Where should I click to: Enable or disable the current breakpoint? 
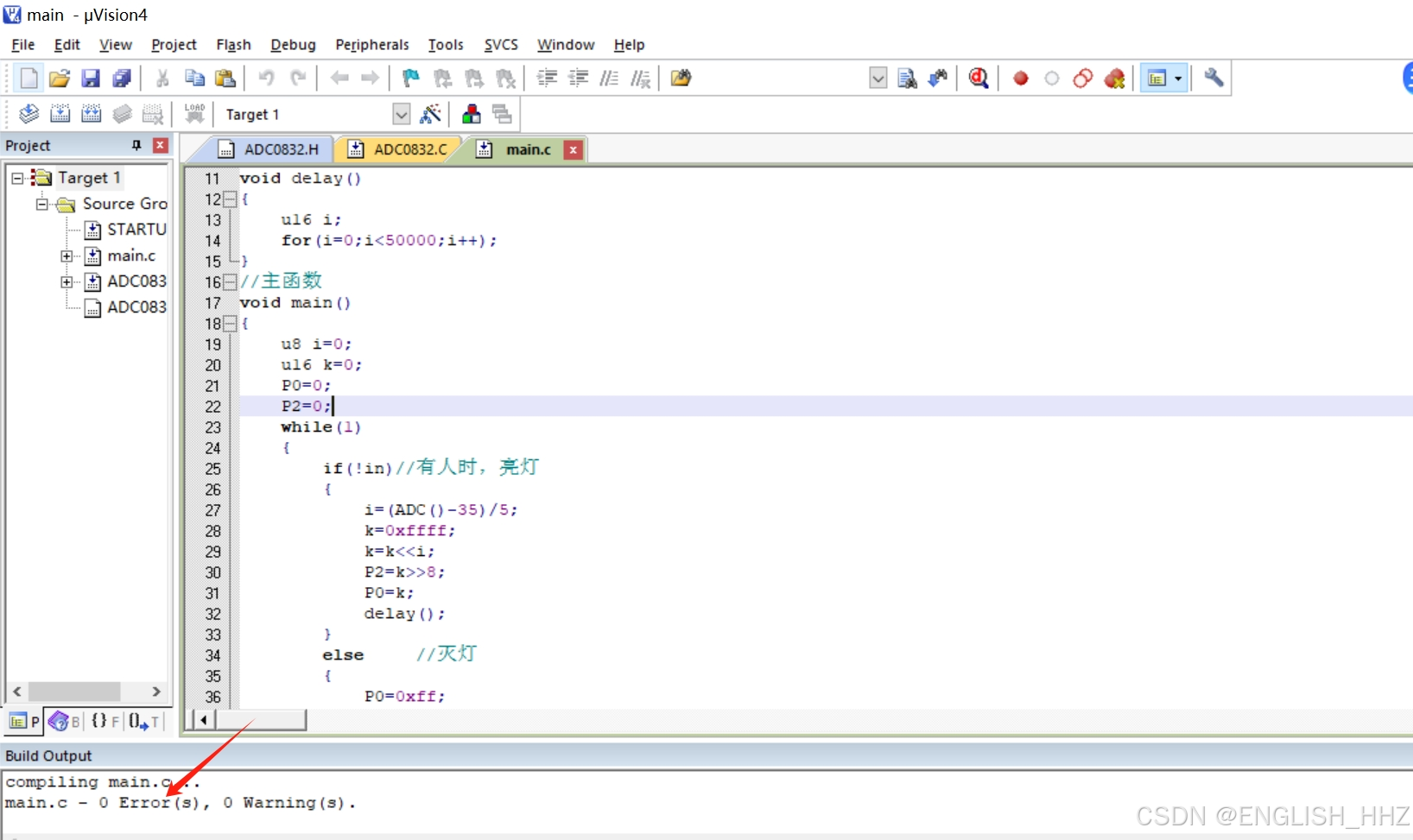[x=1052, y=79]
